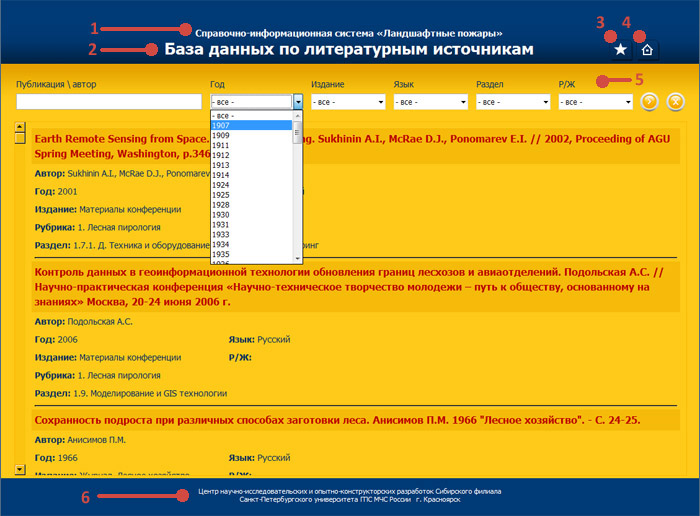Select year 1909 in the list
Image resolution: width=700 pixels, height=516 pixels.
tap(251, 135)
